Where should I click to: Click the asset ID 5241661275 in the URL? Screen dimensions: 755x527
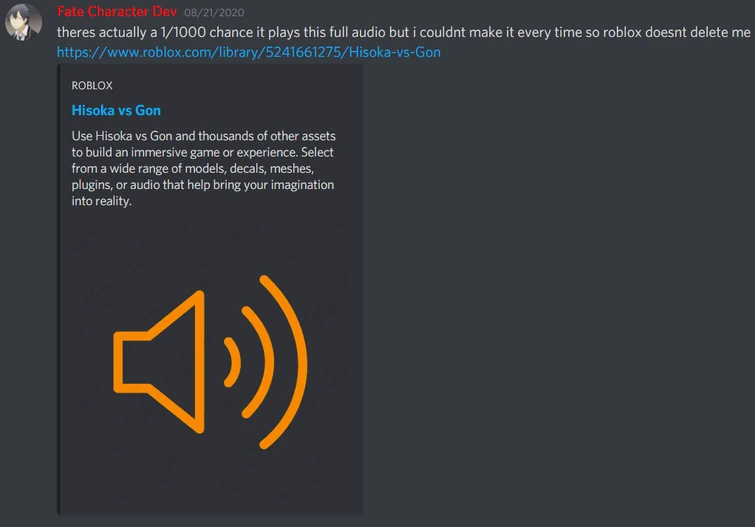click(303, 52)
